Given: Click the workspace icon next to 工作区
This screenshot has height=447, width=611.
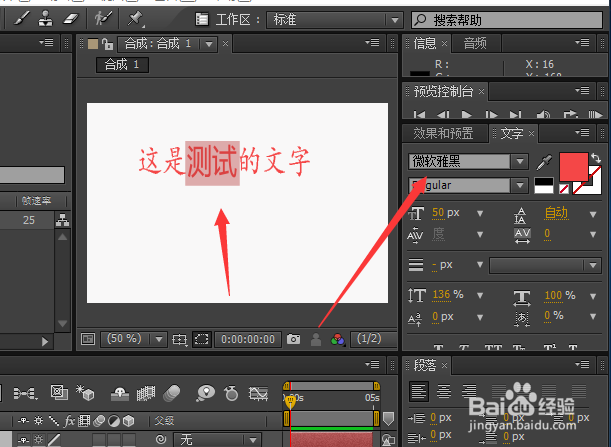Looking at the screenshot, I should [x=202, y=19].
